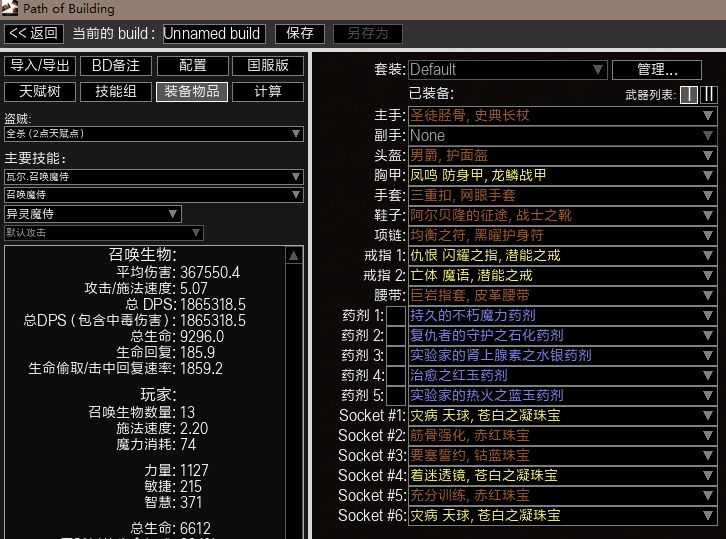
Task: Click the 管理... manage sets button
Action: tap(657, 70)
